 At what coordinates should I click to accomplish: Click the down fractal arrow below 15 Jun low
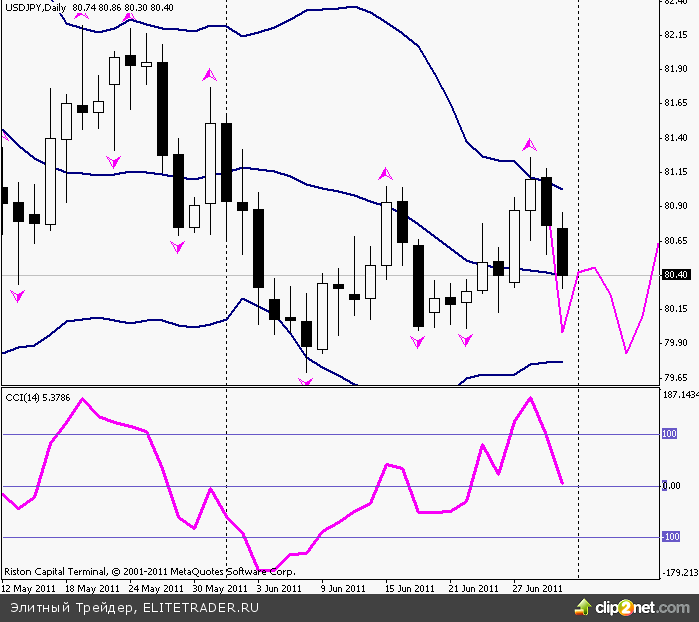(418, 342)
